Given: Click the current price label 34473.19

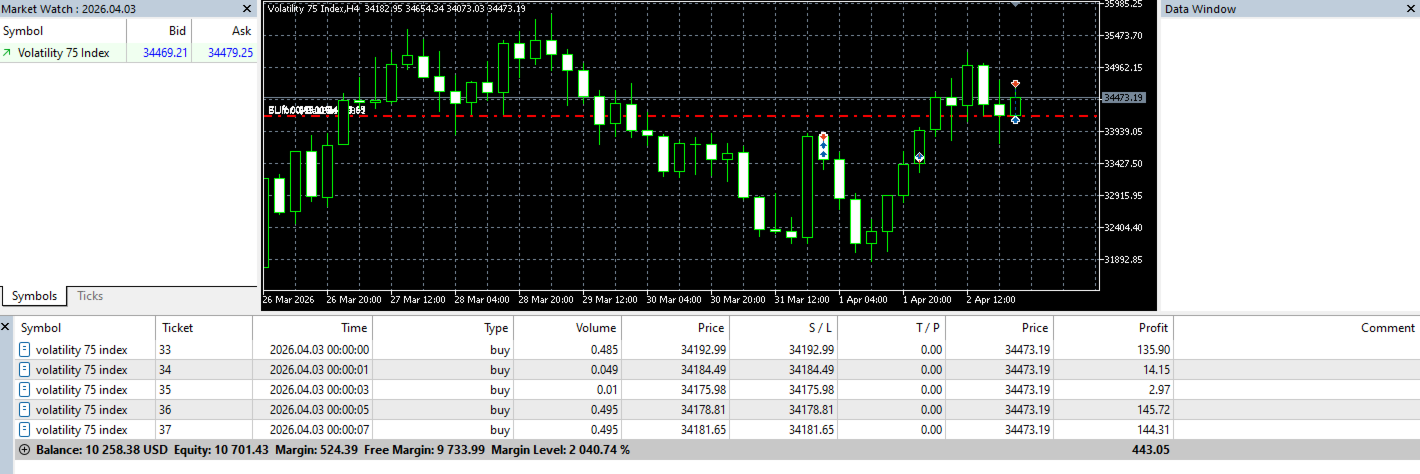Looking at the screenshot, I should point(1123,98).
